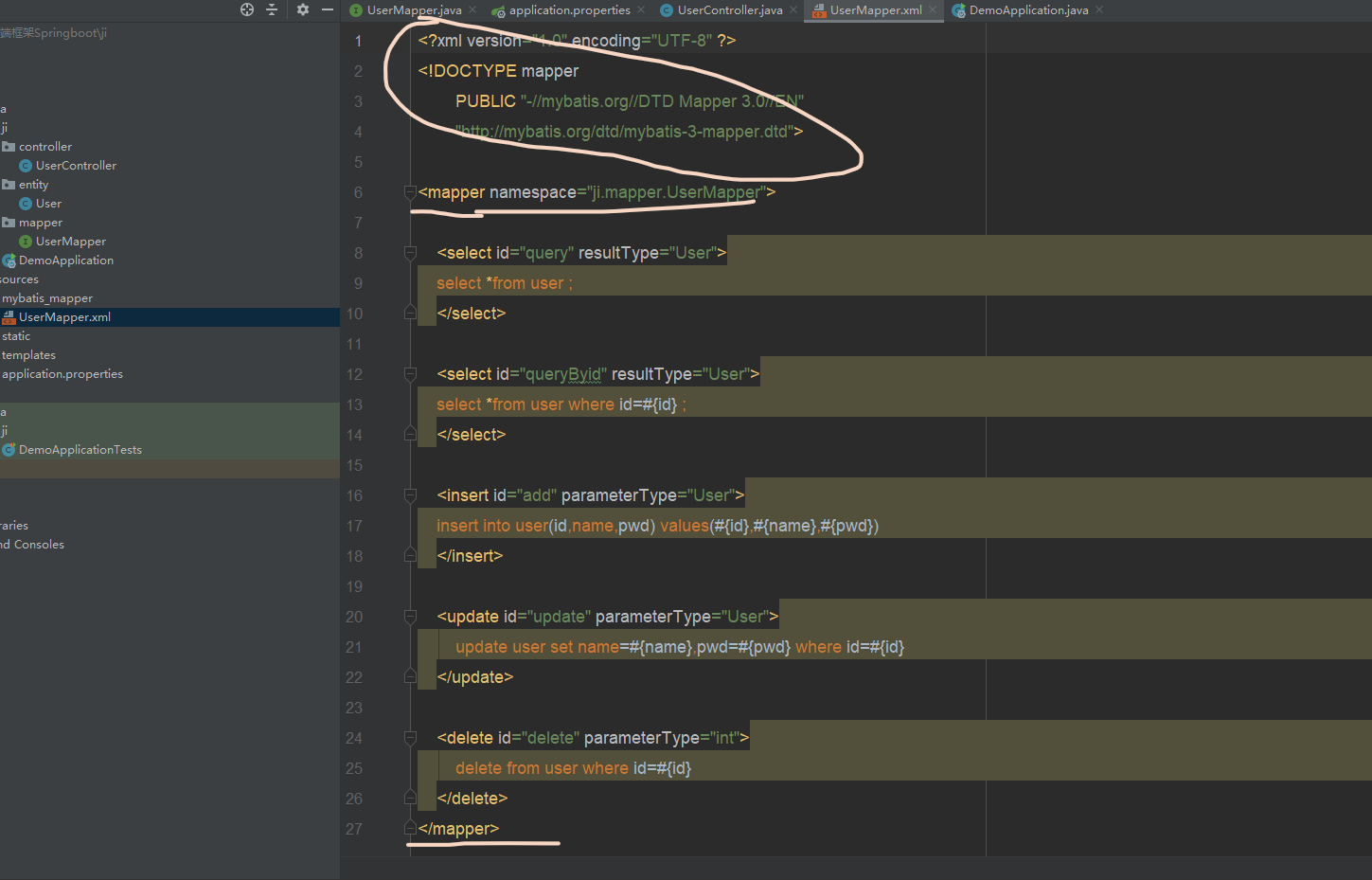Select UserMapper.xml in project tree

(x=64, y=317)
